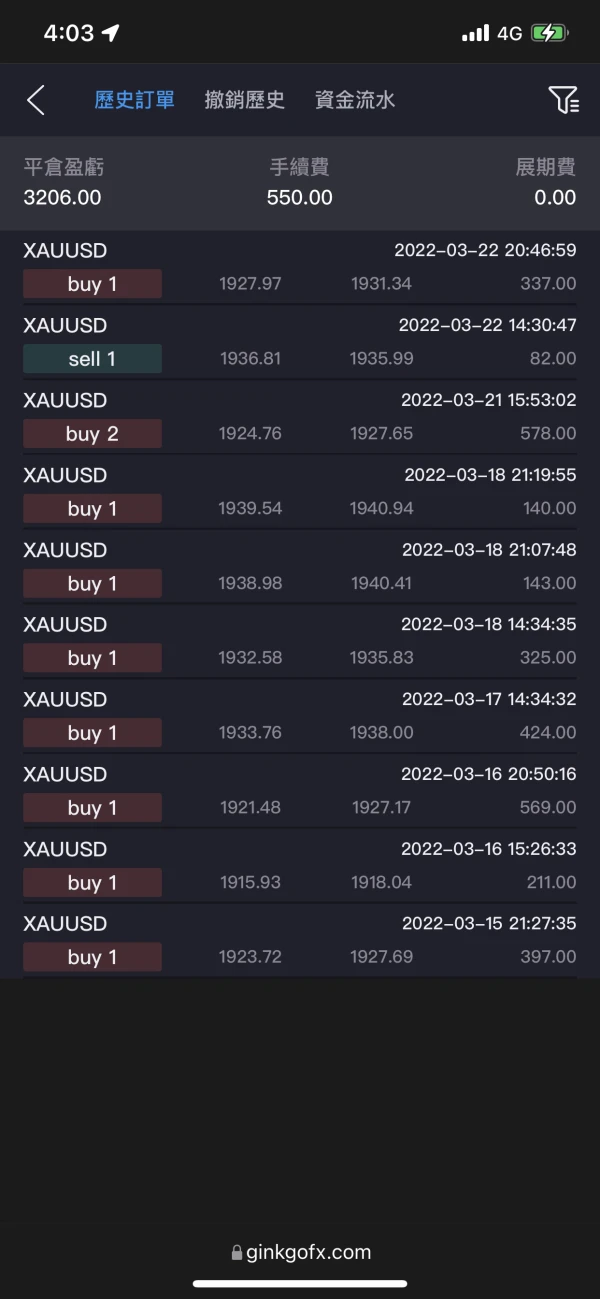The height and width of the screenshot is (1299, 600).
Task: Tap the cellular signal bars icon
Action: tap(475, 34)
